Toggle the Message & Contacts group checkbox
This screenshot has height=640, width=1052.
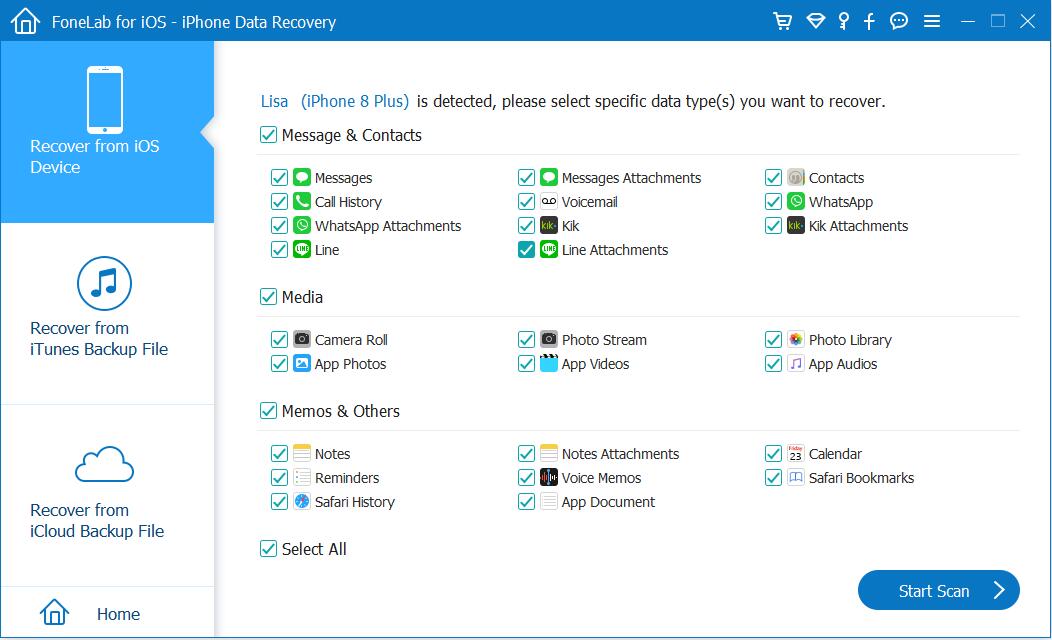click(x=268, y=136)
